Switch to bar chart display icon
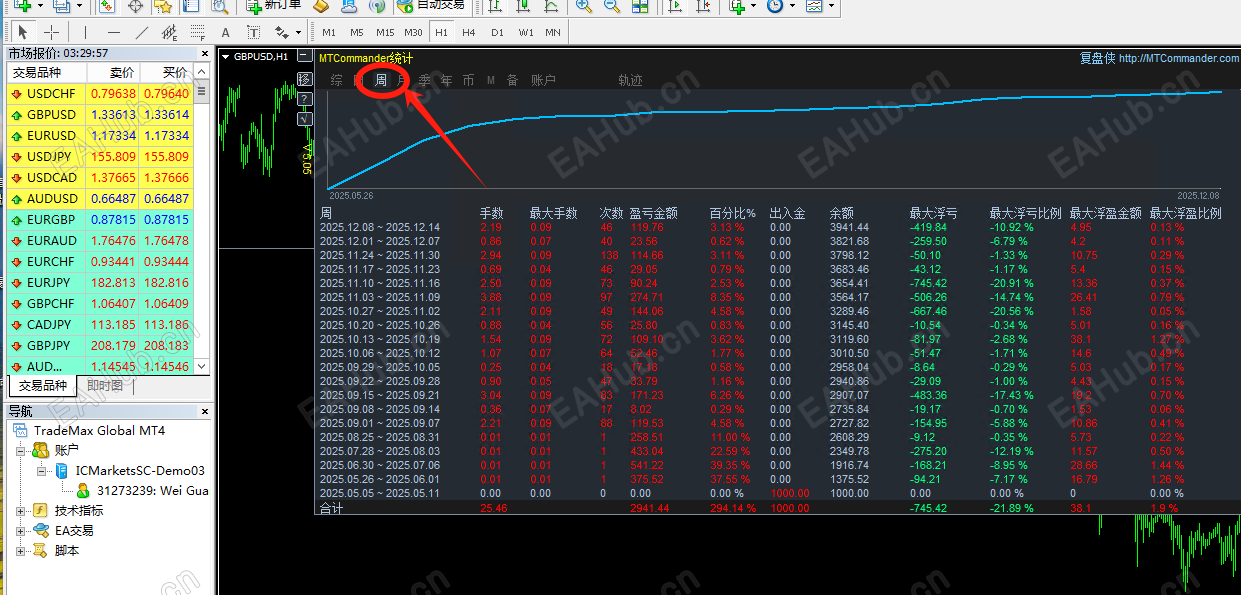This screenshot has width=1241, height=595. click(x=495, y=6)
